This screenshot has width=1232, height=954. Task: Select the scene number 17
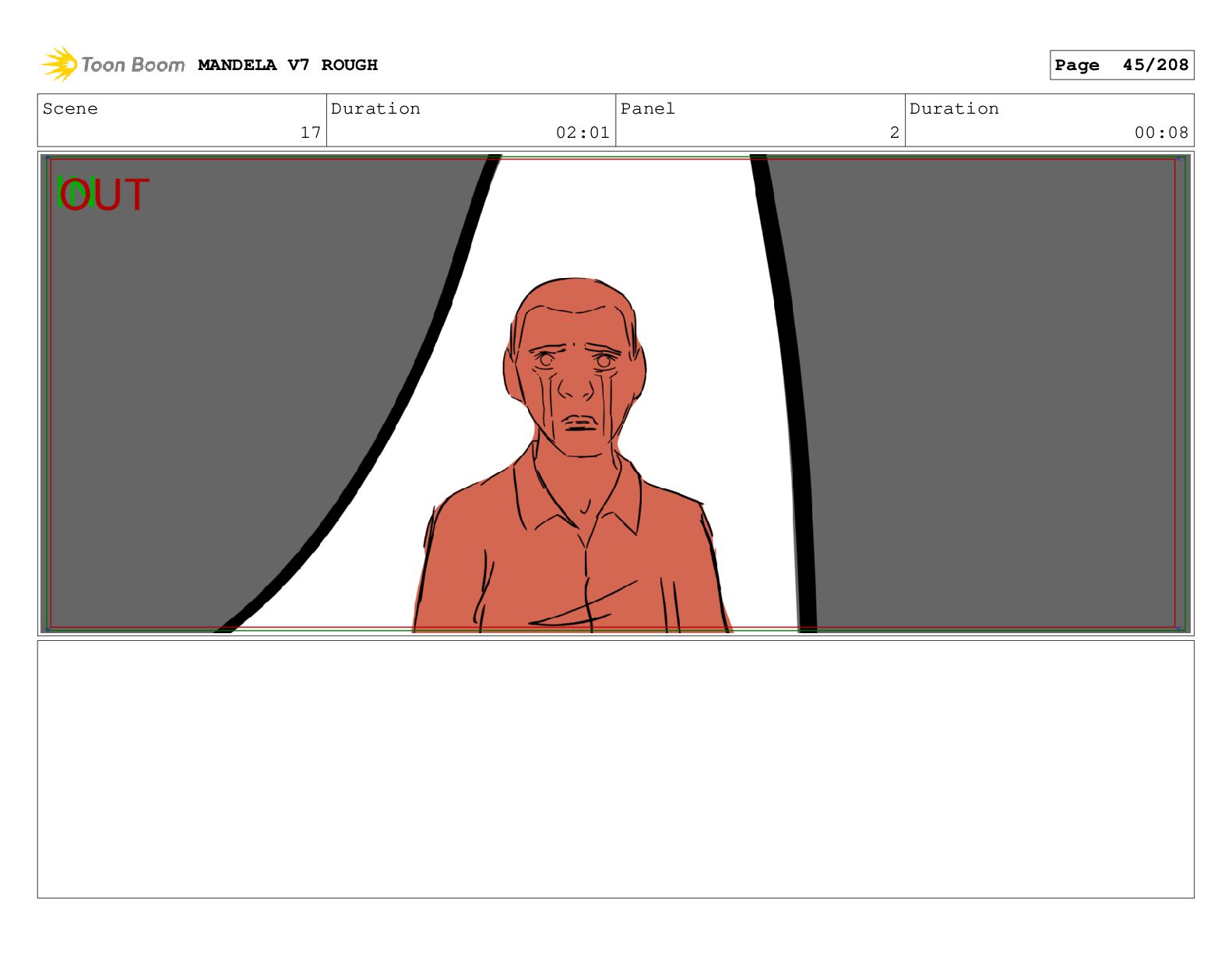point(311,133)
